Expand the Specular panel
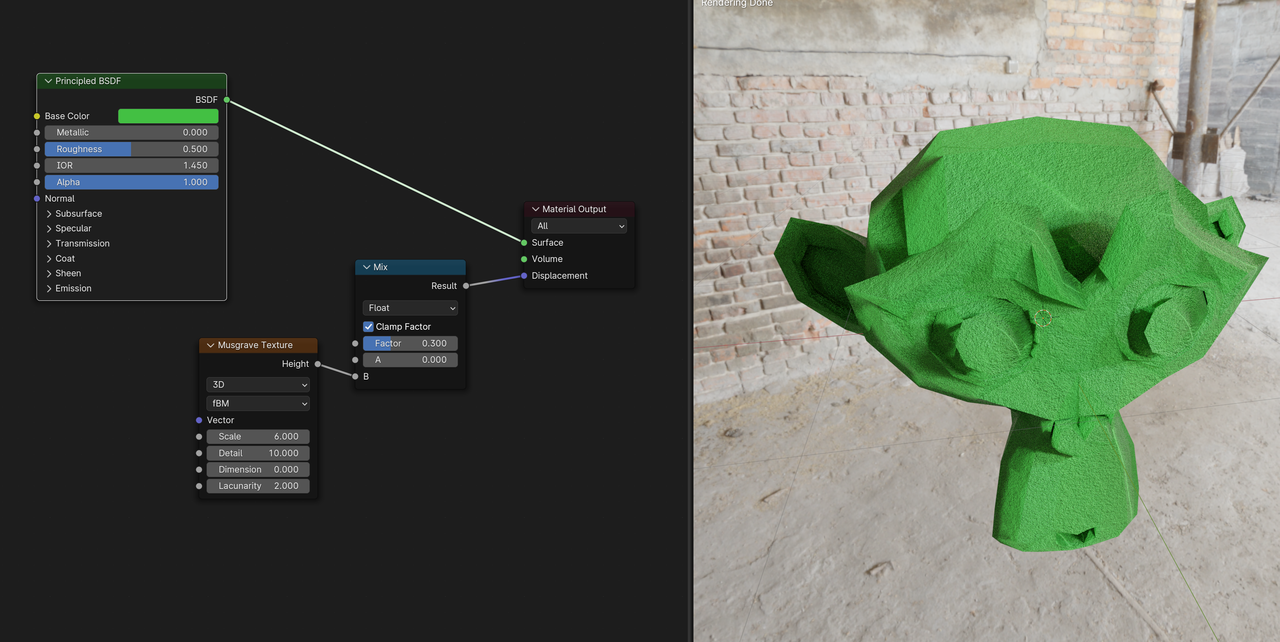This screenshot has width=1280, height=642. (49, 229)
